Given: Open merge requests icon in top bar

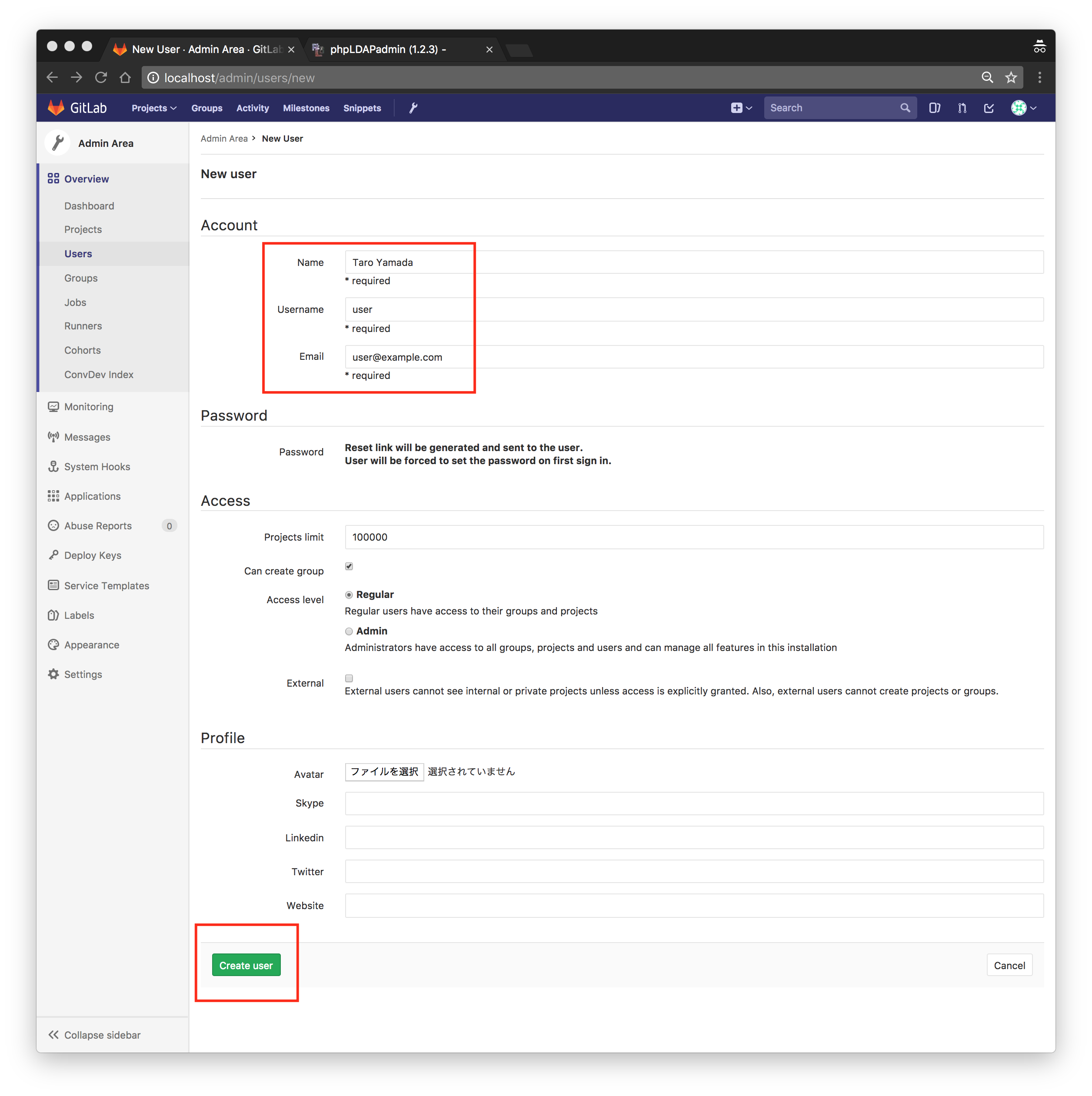Looking at the screenshot, I should [962, 108].
